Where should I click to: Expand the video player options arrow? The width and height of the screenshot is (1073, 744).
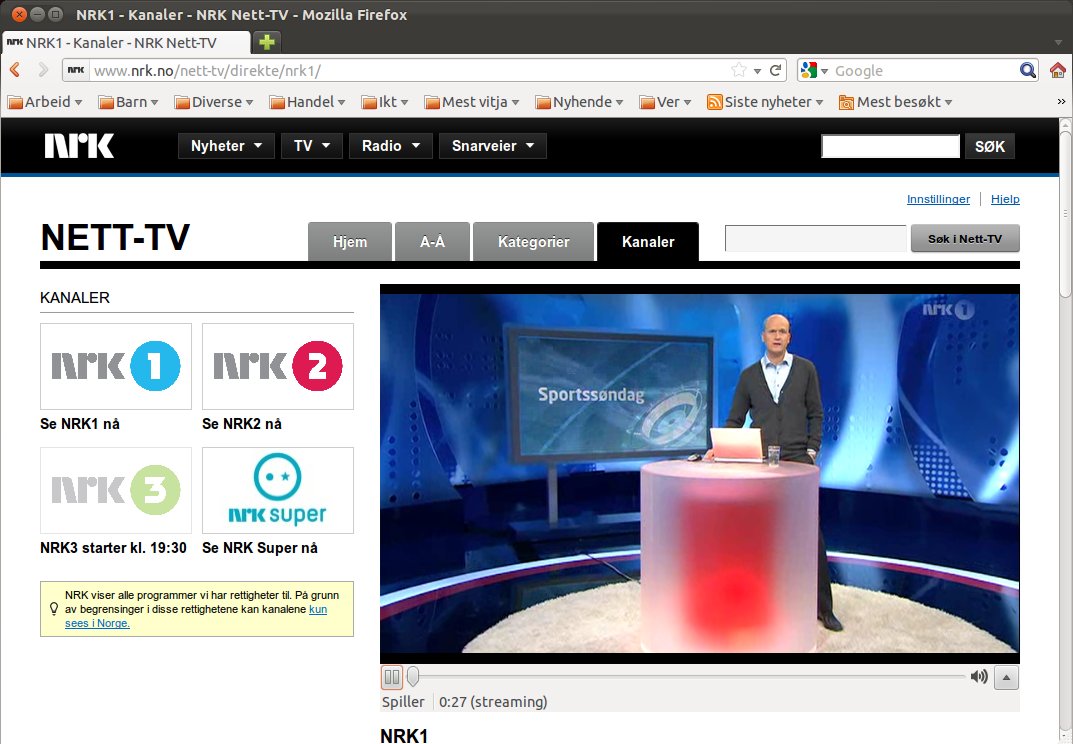click(x=1007, y=677)
